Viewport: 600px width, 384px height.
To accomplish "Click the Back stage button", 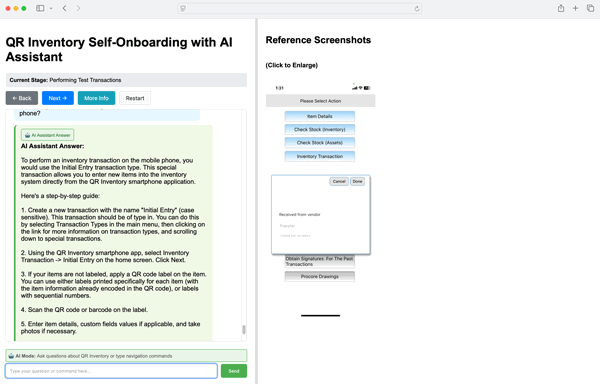I will pyautogui.click(x=22, y=98).
